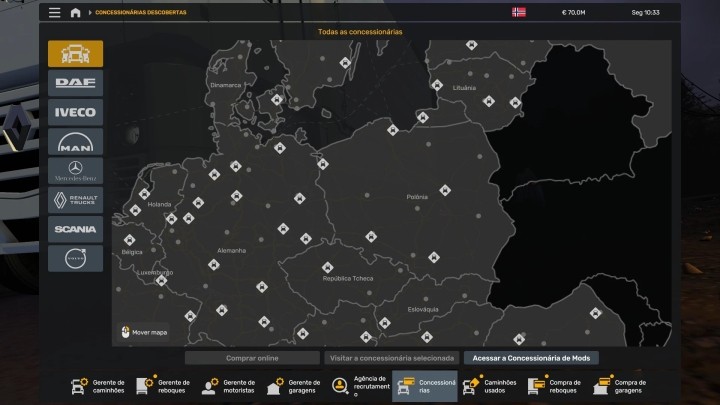This screenshot has width=720, height=405.
Task: Click Concessionárias Descobertas breadcrumb
Action: [x=141, y=12]
